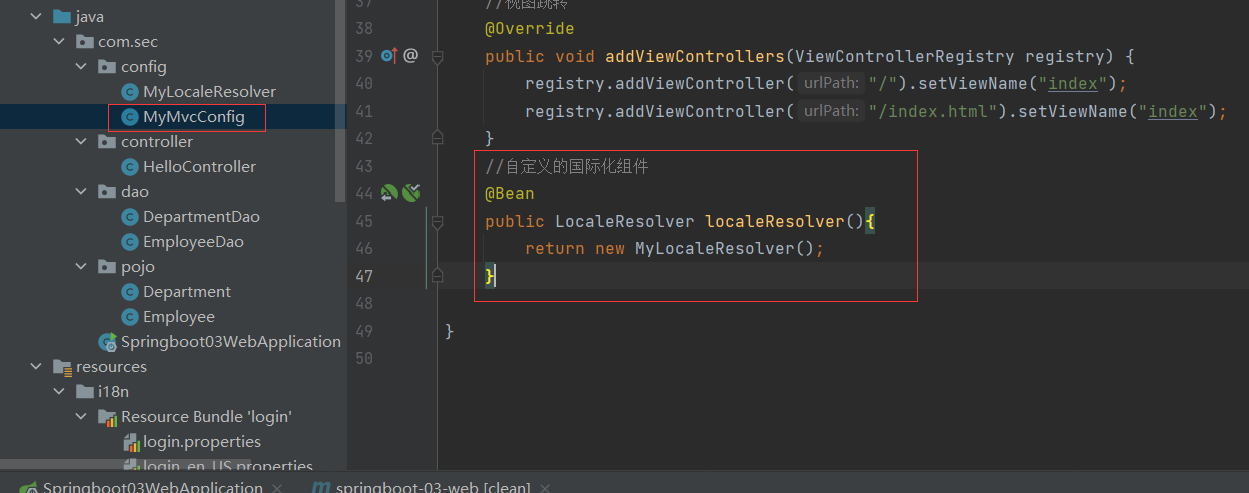The height and width of the screenshot is (493, 1249).
Task: Click the override gutter icon on line 39
Action: pos(389,56)
